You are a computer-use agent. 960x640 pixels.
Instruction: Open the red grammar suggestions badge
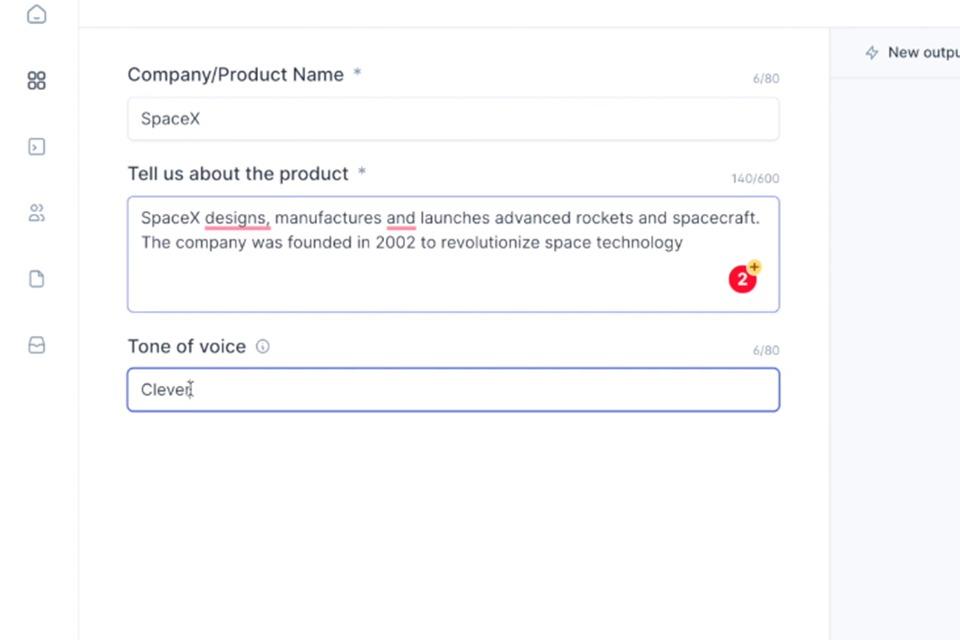tap(743, 279)
